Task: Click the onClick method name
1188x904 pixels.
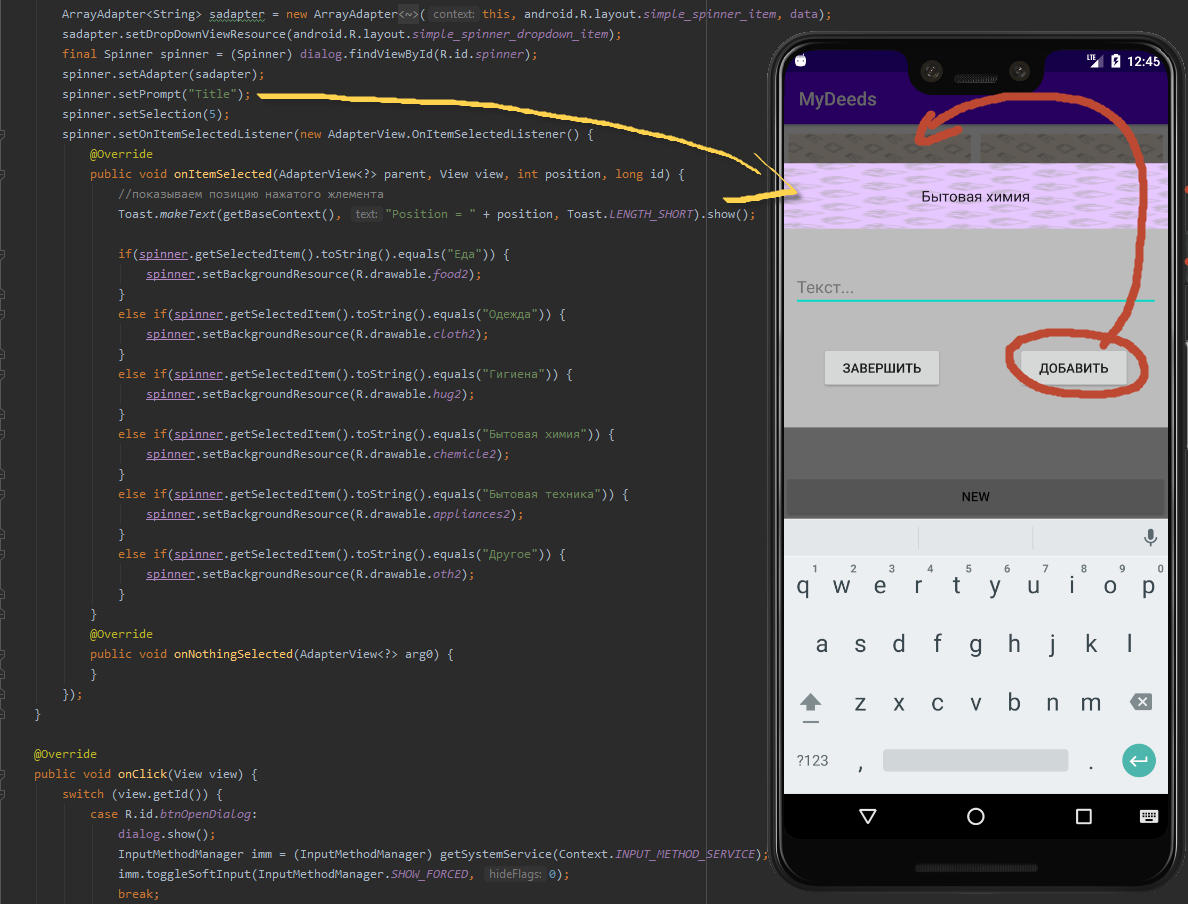Action: coord(142,774)
